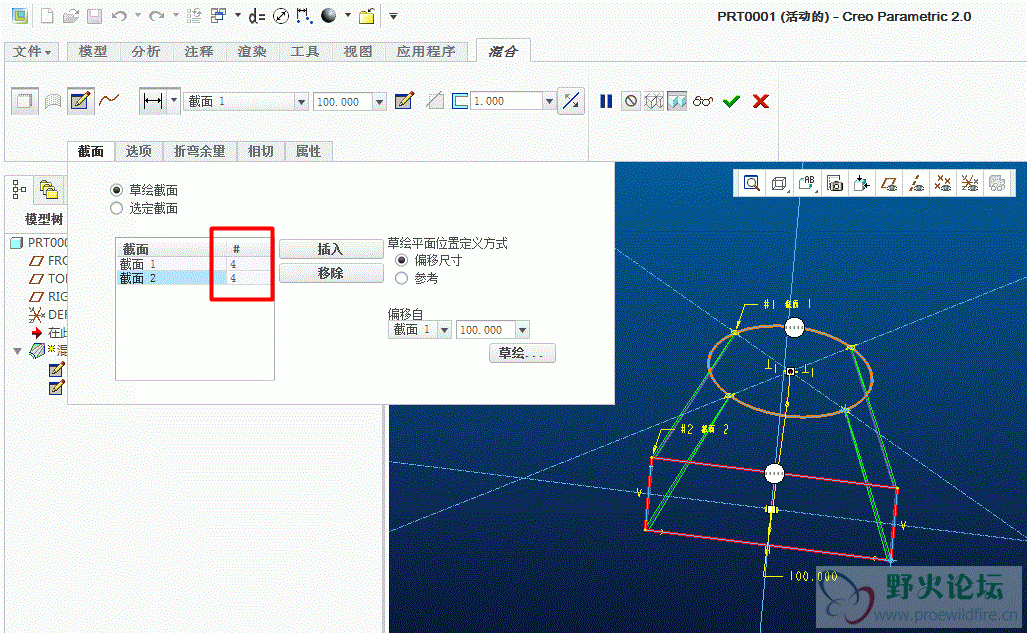Open the 属性 panel tab
This screenshot has height=633, width=1027.
click(x=308, y=151)
